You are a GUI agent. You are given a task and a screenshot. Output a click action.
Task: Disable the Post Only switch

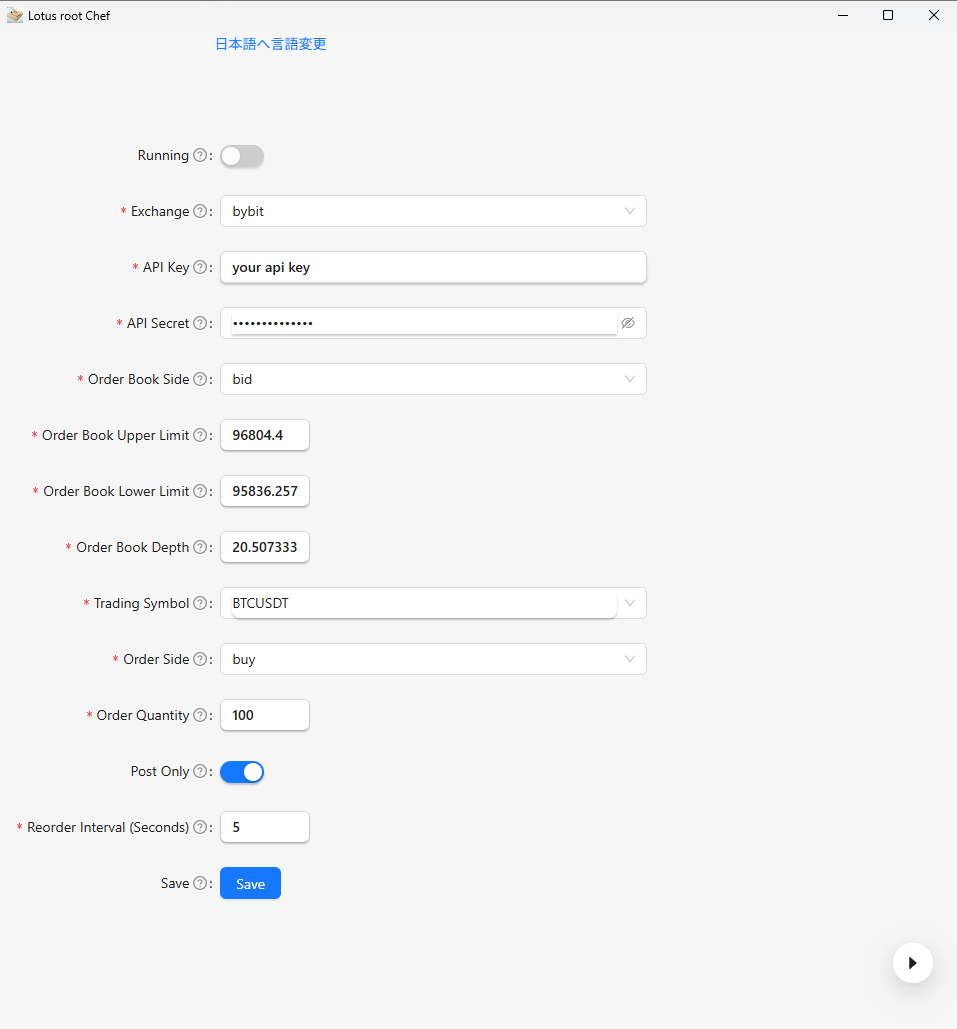click(242, 772)
